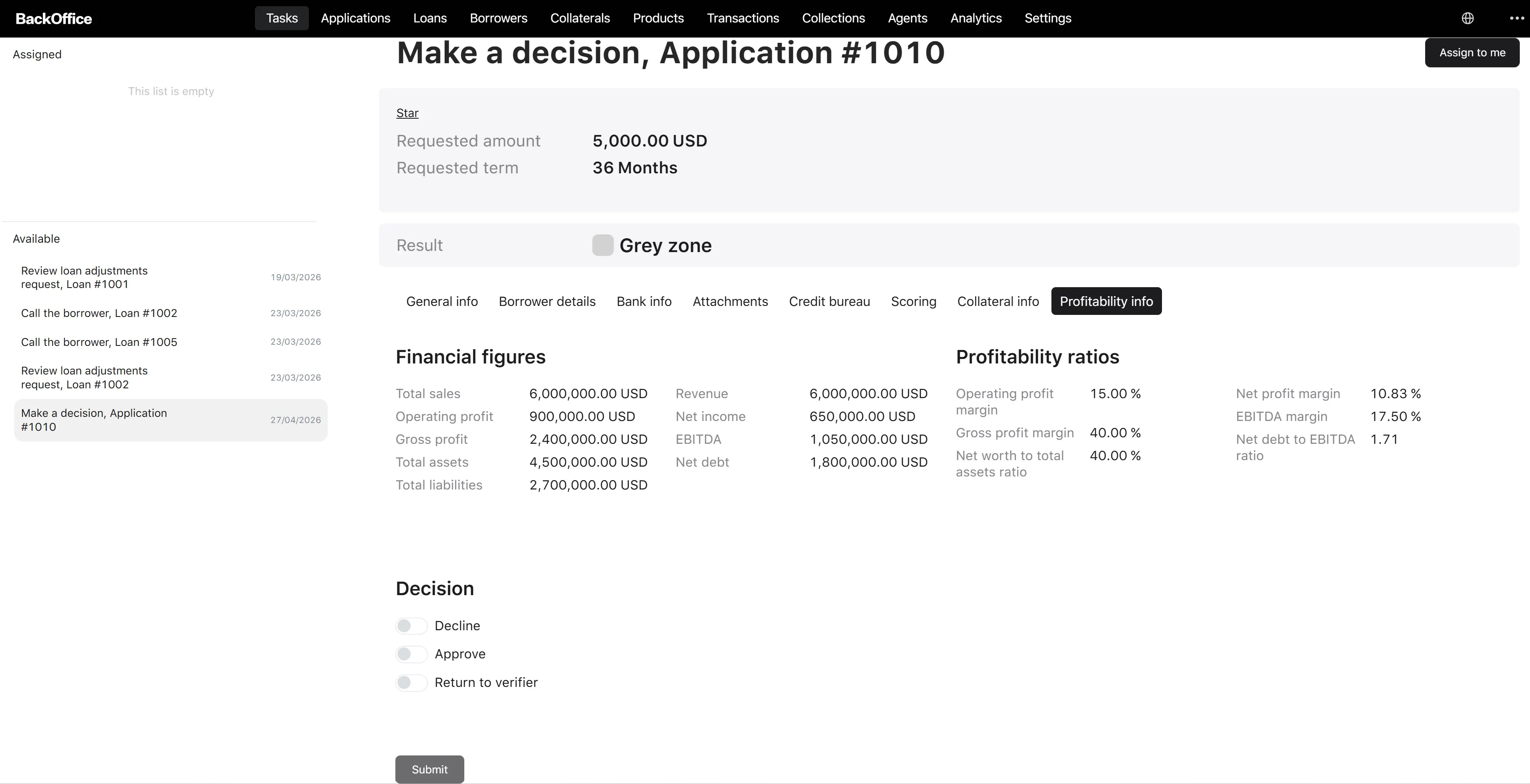1530x784 pixels.
Task: Open the Tasks menu item
Action: click(x=282, y=18)
